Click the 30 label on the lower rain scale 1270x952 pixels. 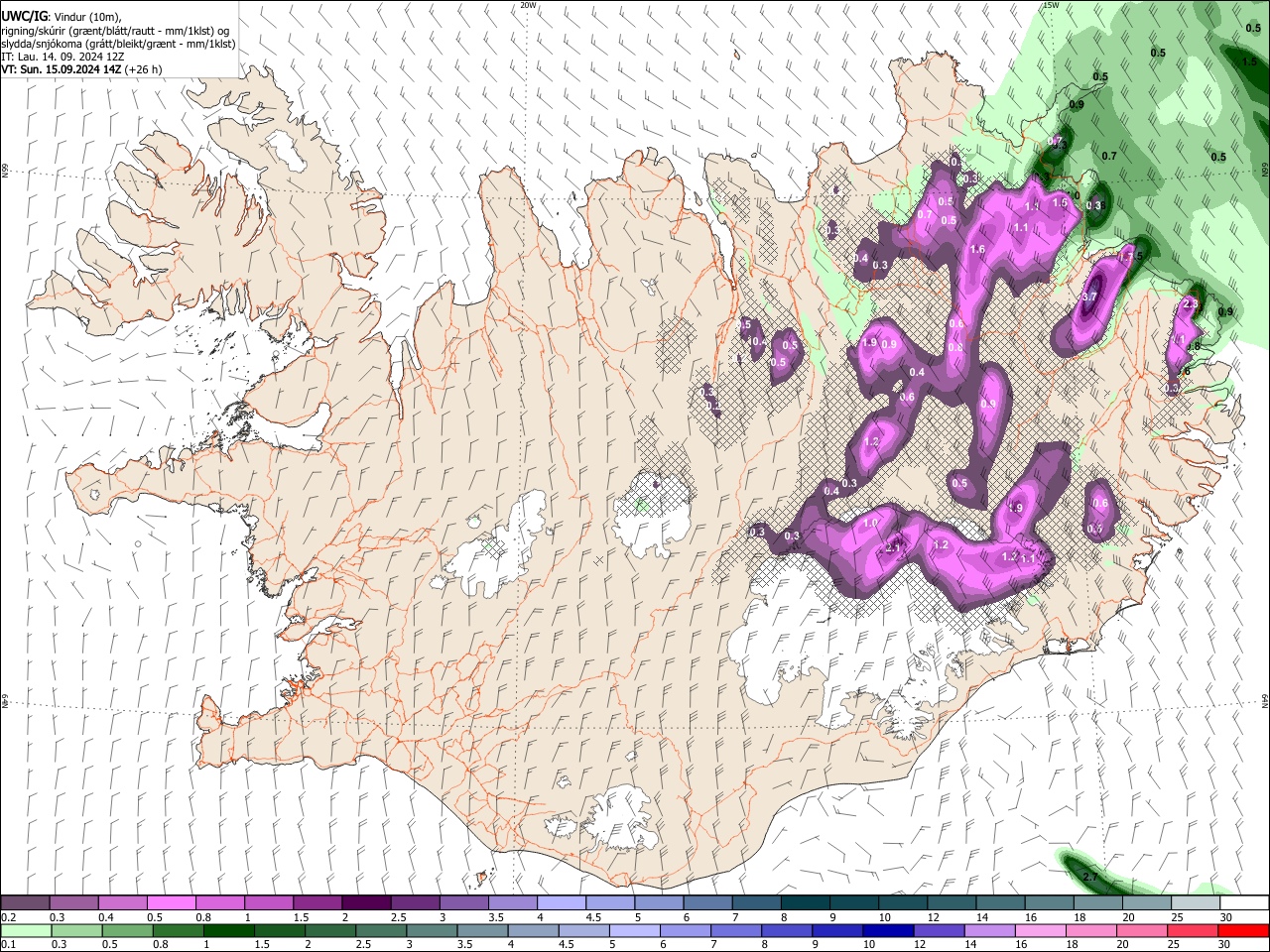point(1225,945)
